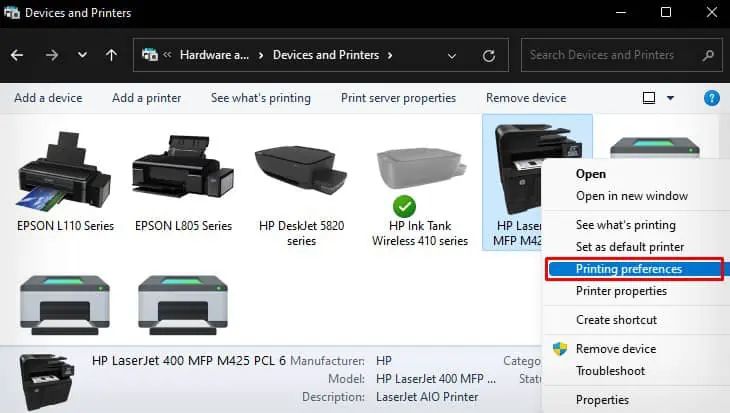Choose Create shortcut
Image resolution: width=730 pixels, height=413 pixels.
point(616,320)
